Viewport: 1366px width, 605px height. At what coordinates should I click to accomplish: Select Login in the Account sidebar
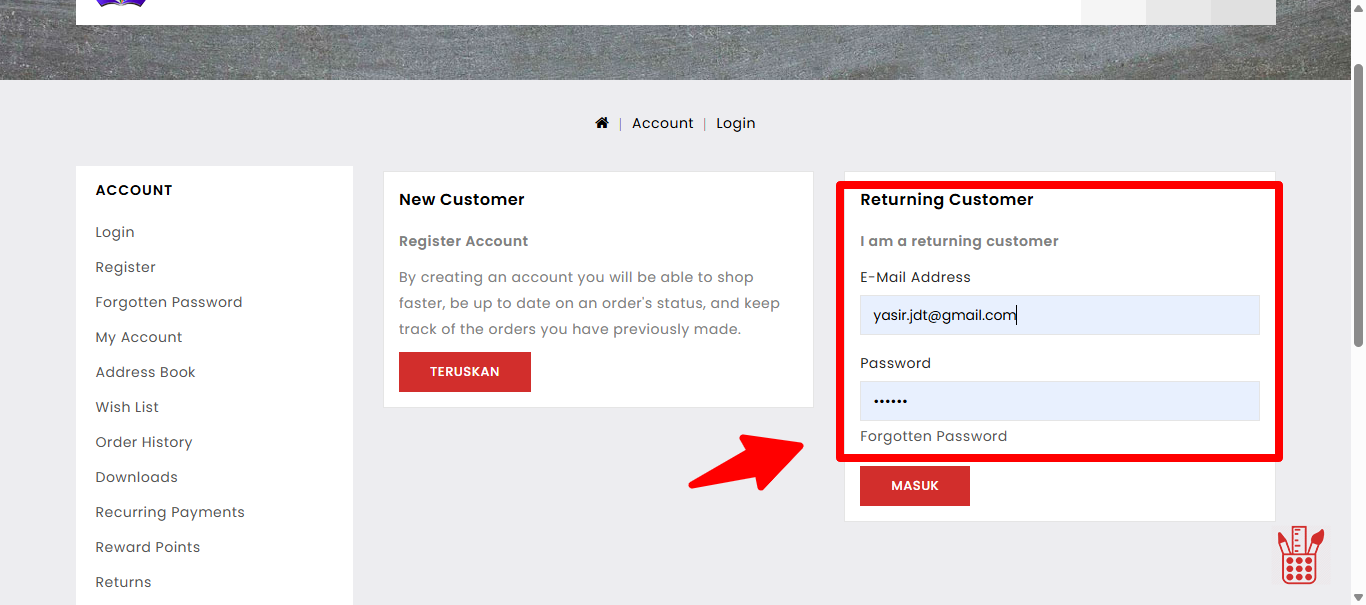[x=115, y=232]
